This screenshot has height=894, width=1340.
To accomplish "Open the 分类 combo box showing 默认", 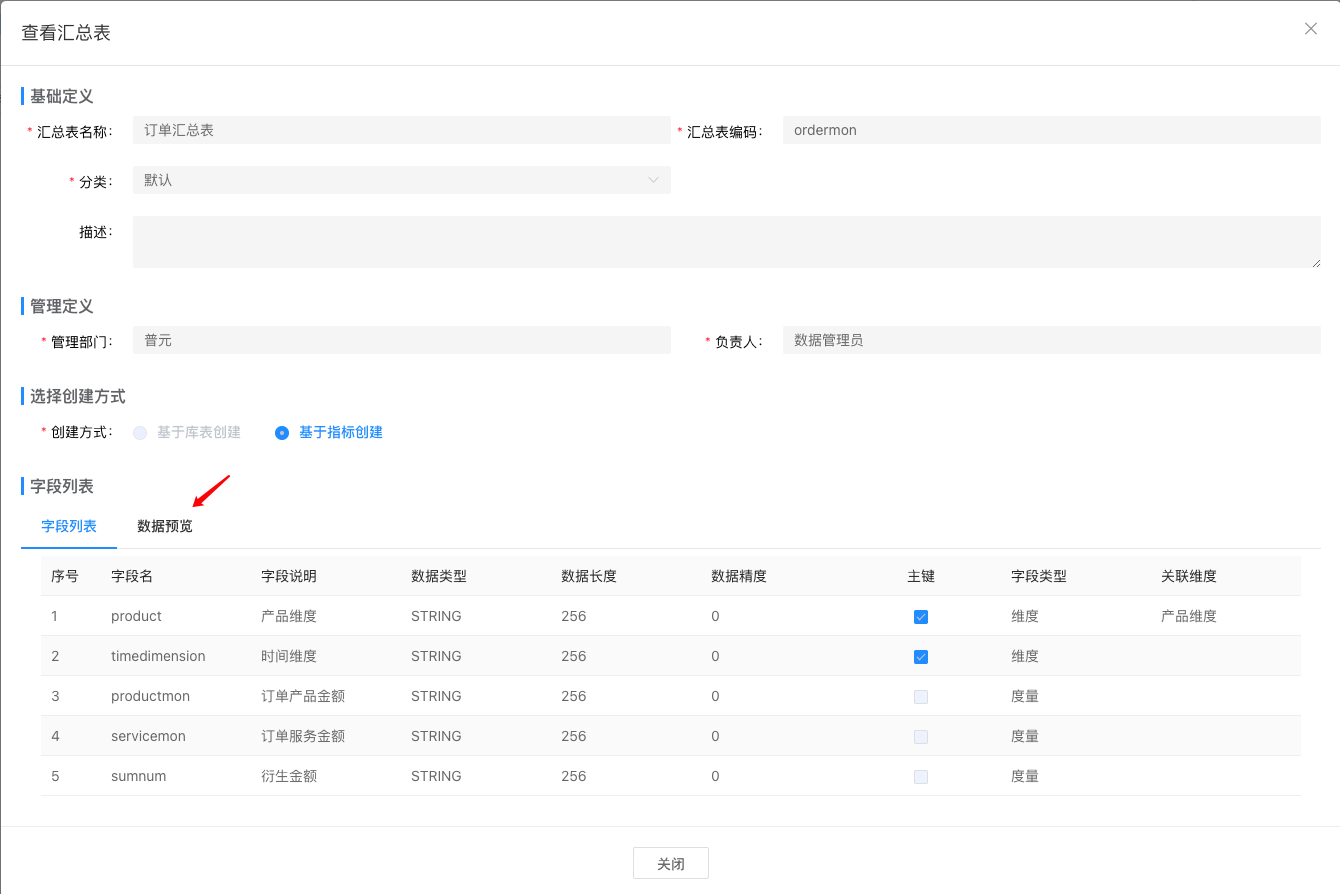I will pyautogui.click(x=400, y=180).
